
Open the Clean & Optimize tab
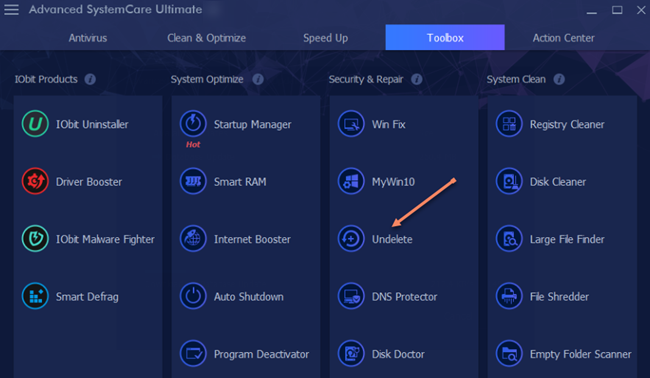click(206, 38)
